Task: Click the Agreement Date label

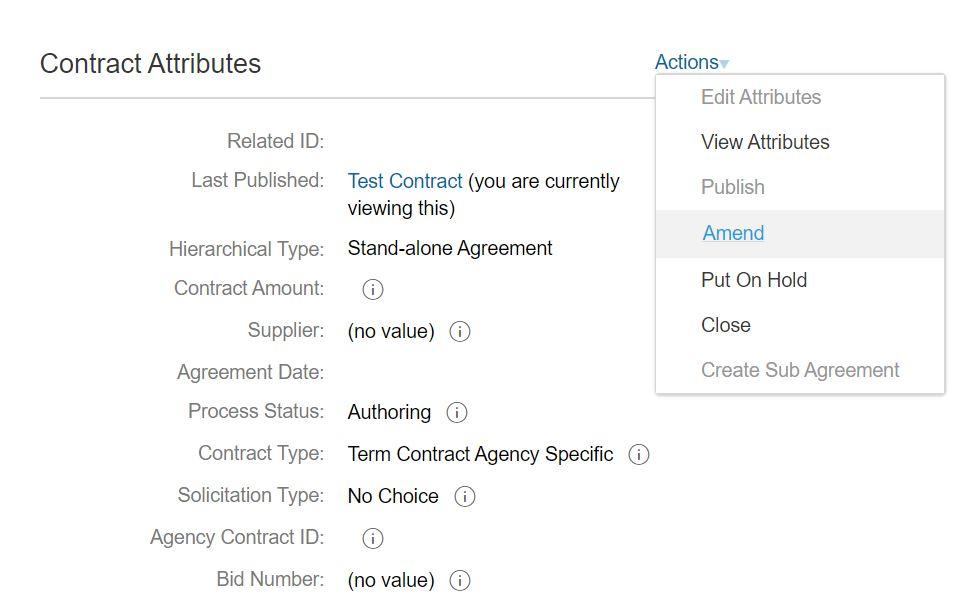Action: (250, 372)
